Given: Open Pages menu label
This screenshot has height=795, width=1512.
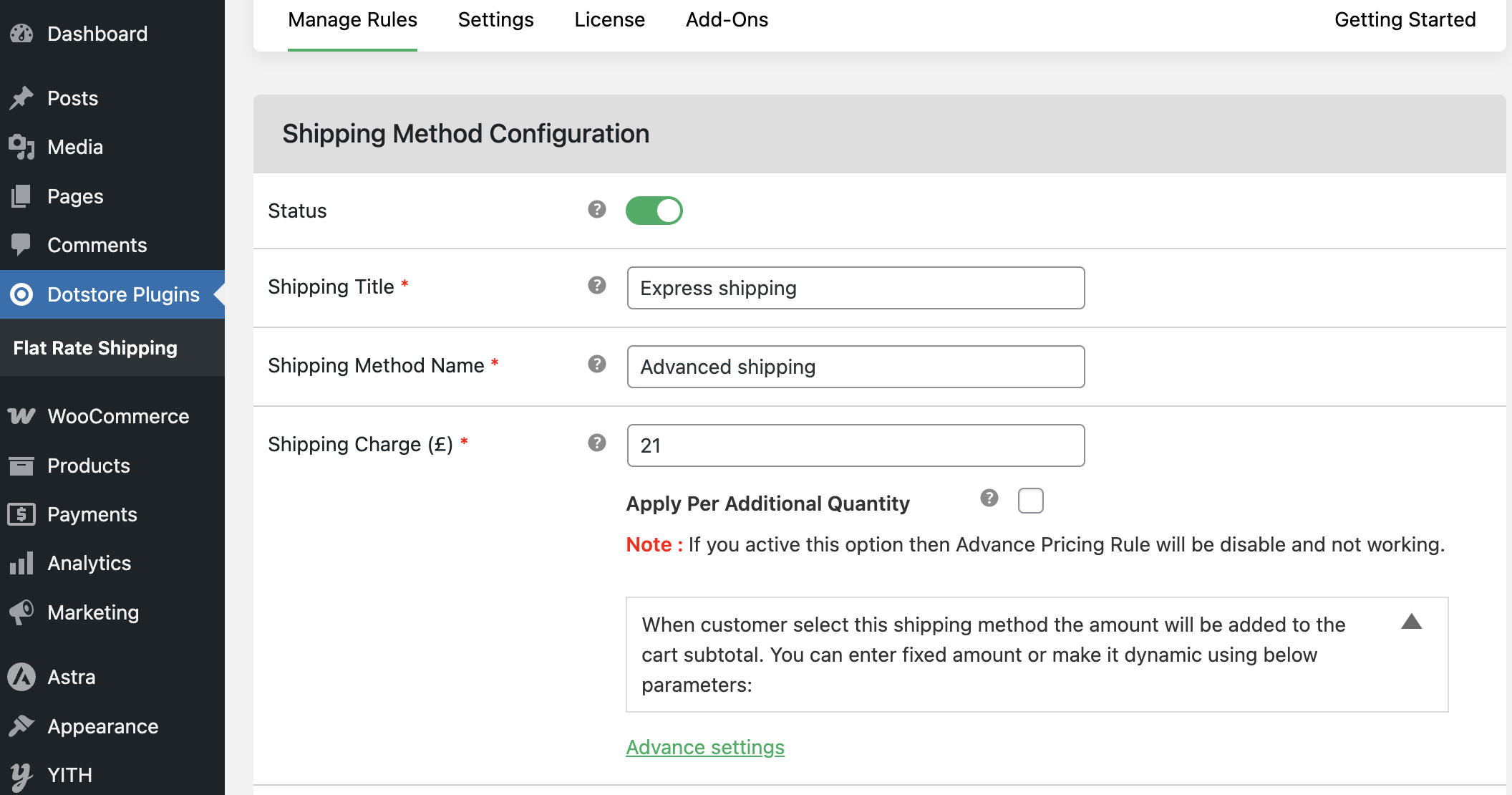Looking at the screenshot, I should [75, 196].
